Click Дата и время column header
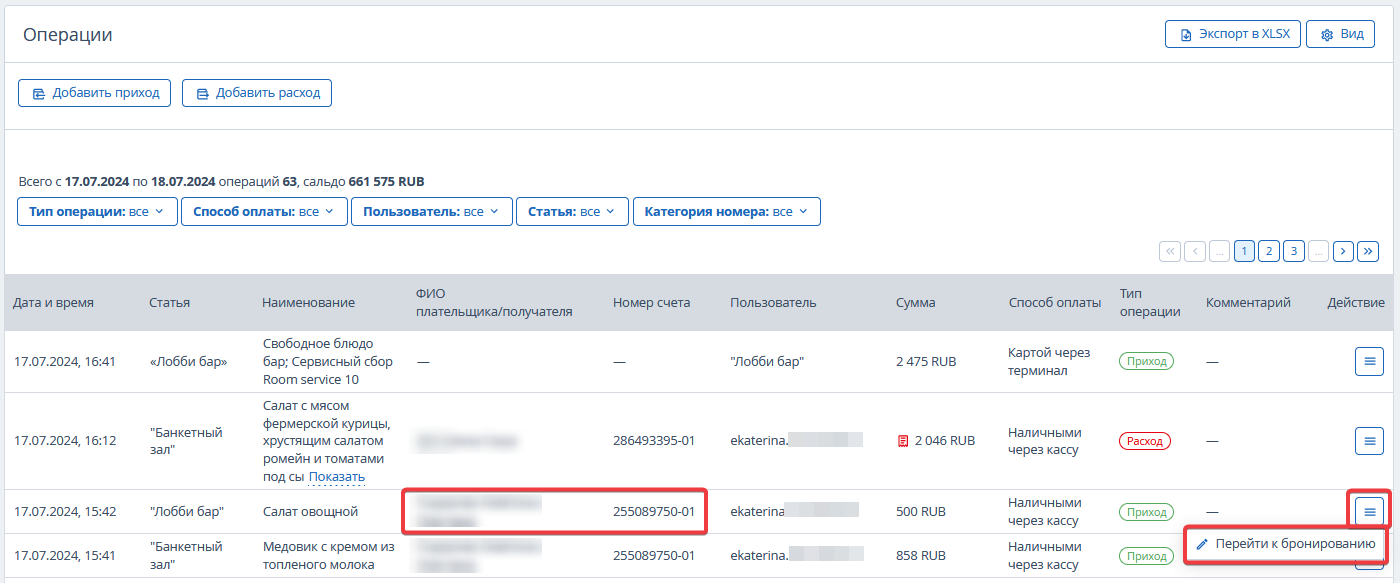 click(x=54, y=302)
